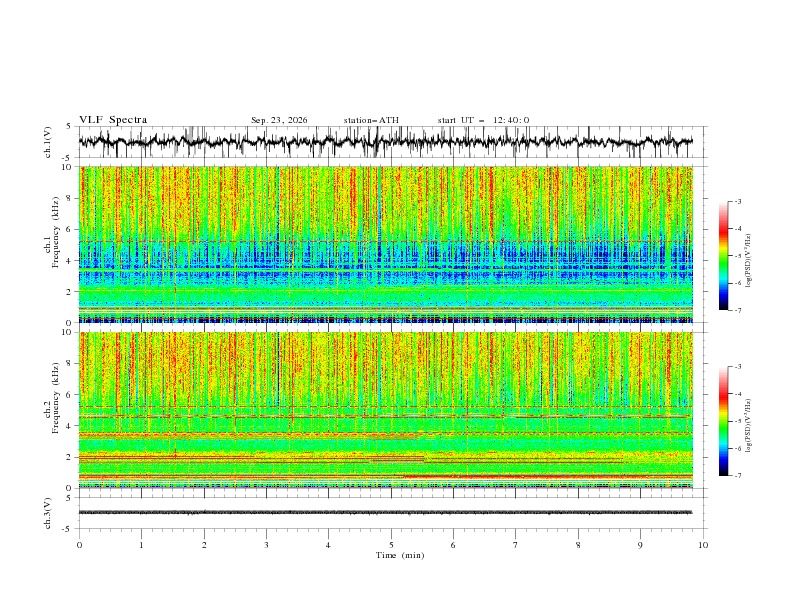Click the start UT 12:40:0 label
The width and height of the screenshot is (792, 612).
[x=483, y=120]
